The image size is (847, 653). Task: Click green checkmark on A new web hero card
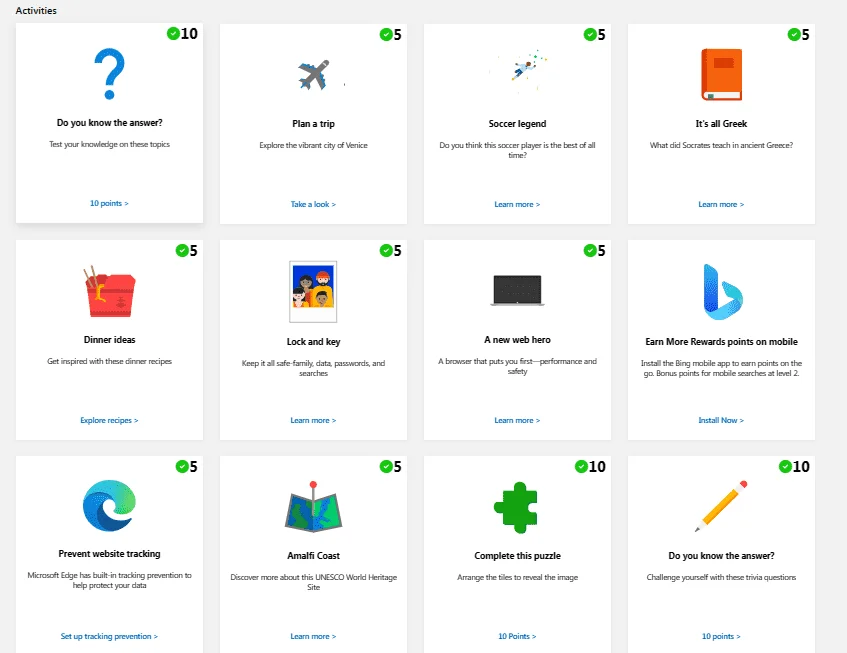(590, 251)
